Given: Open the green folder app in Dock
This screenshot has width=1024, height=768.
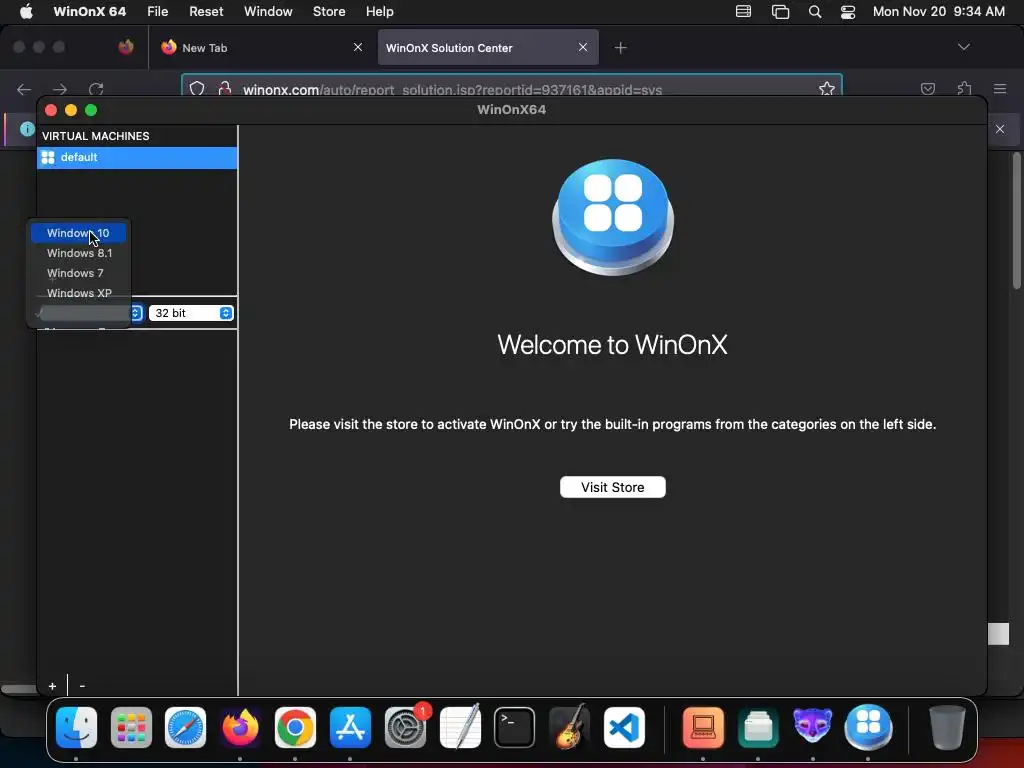Looking at the screenshot, I should point(758,728).
